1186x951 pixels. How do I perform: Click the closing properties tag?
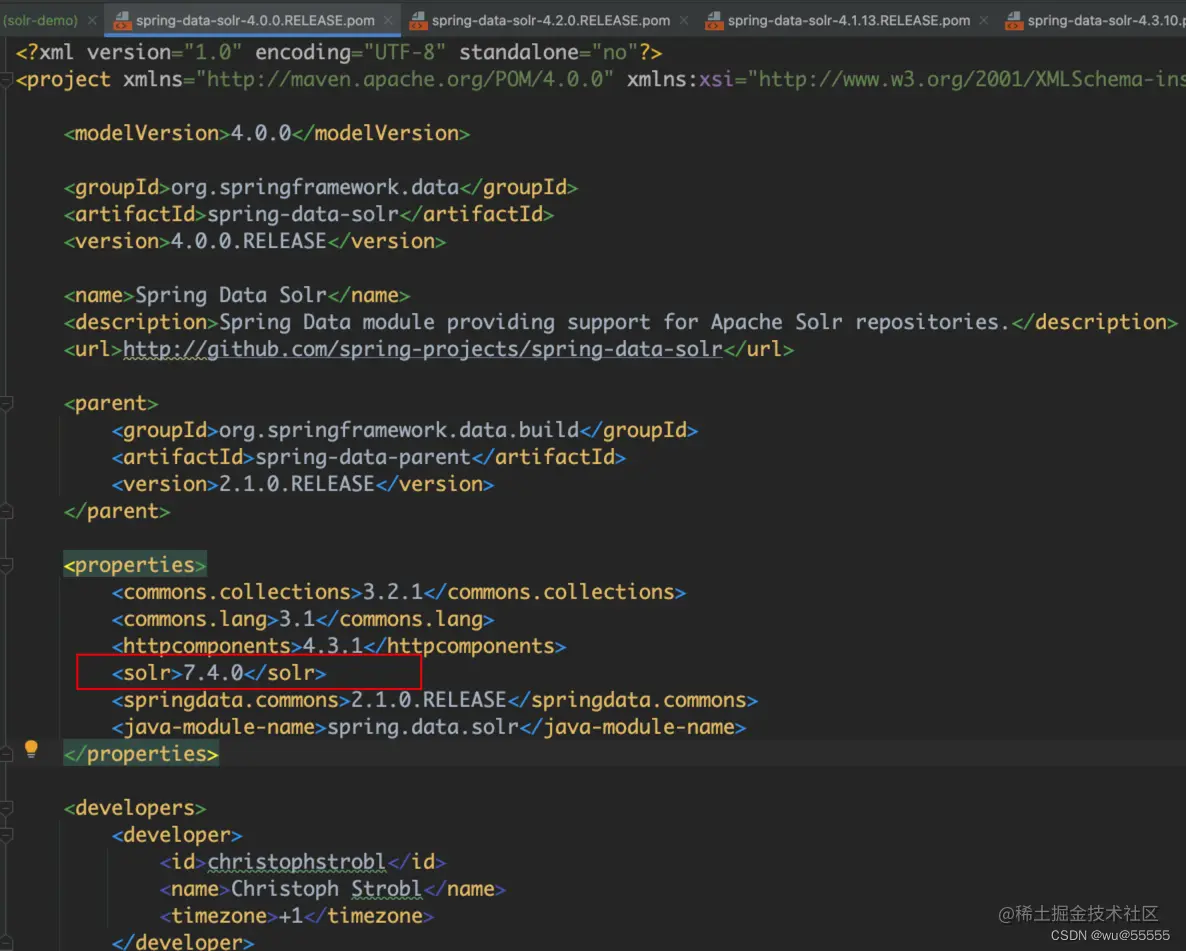click(141, 754)
